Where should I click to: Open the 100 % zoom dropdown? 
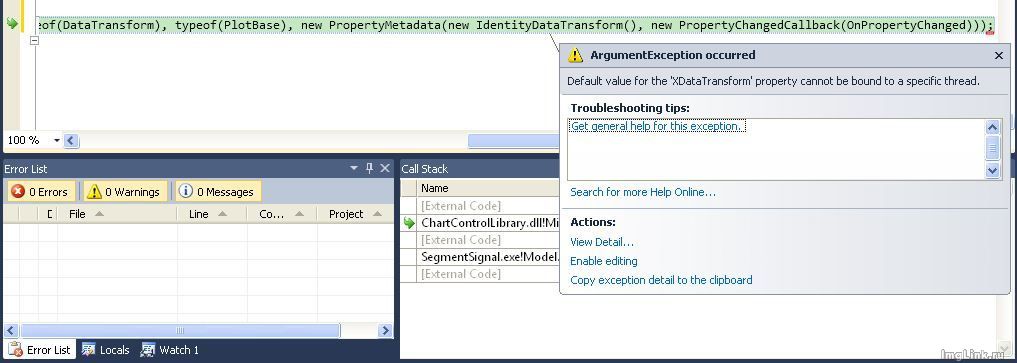pyautogui.click(x=56, y=141)
